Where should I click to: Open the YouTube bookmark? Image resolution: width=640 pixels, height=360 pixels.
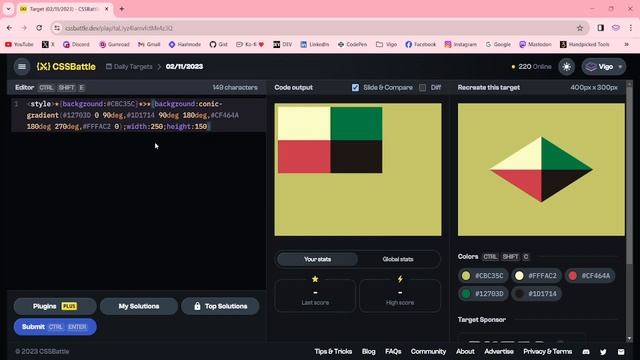coord(19,44)
